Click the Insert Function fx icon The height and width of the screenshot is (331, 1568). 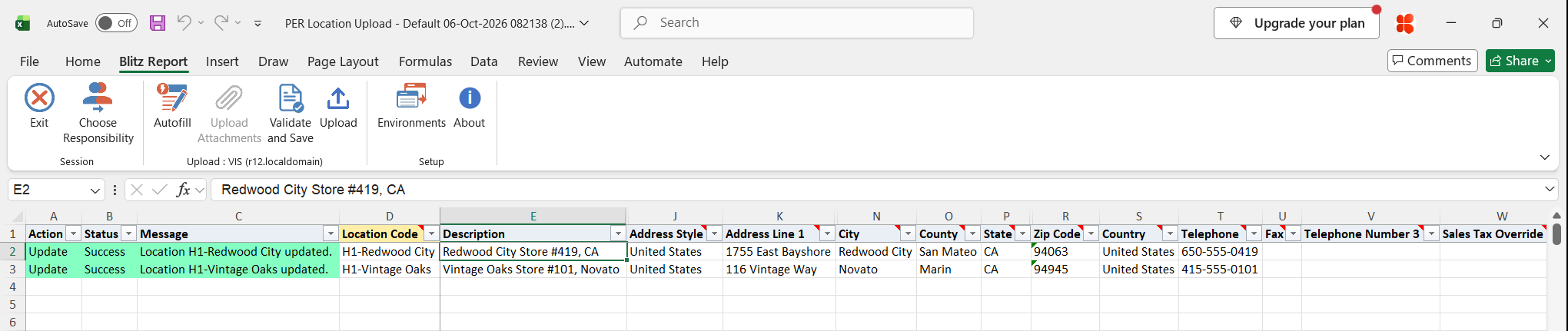183,190
